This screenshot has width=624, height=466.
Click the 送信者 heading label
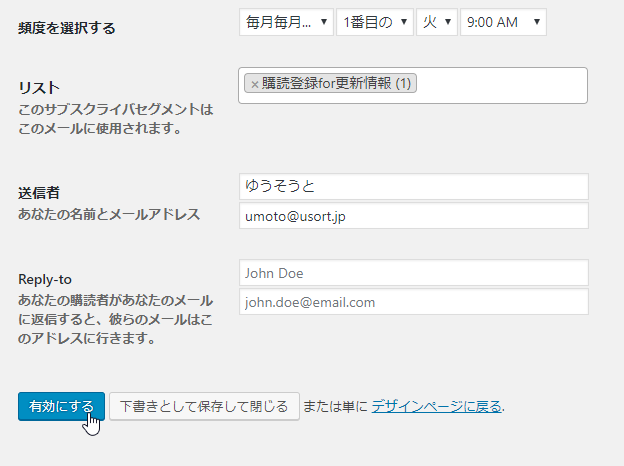coord(39,192)
